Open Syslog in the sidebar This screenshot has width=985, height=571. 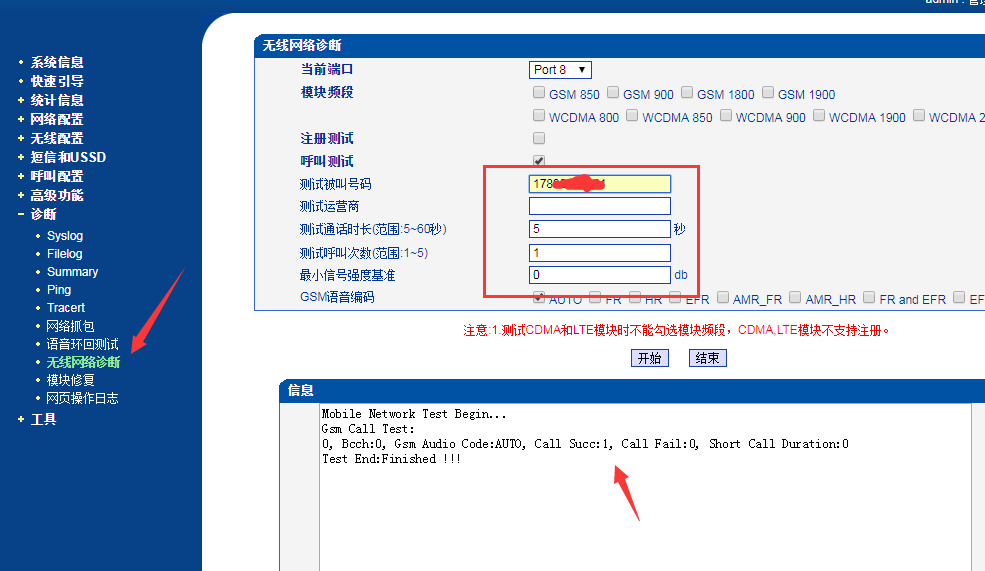(65, 236)
